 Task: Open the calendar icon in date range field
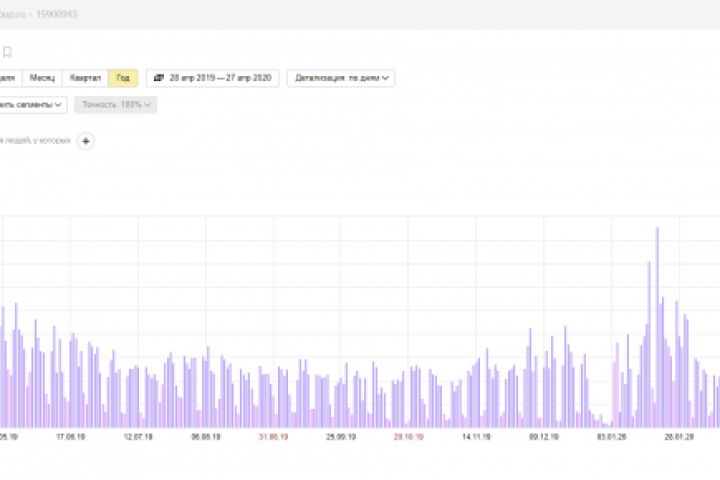pos(159,78)
